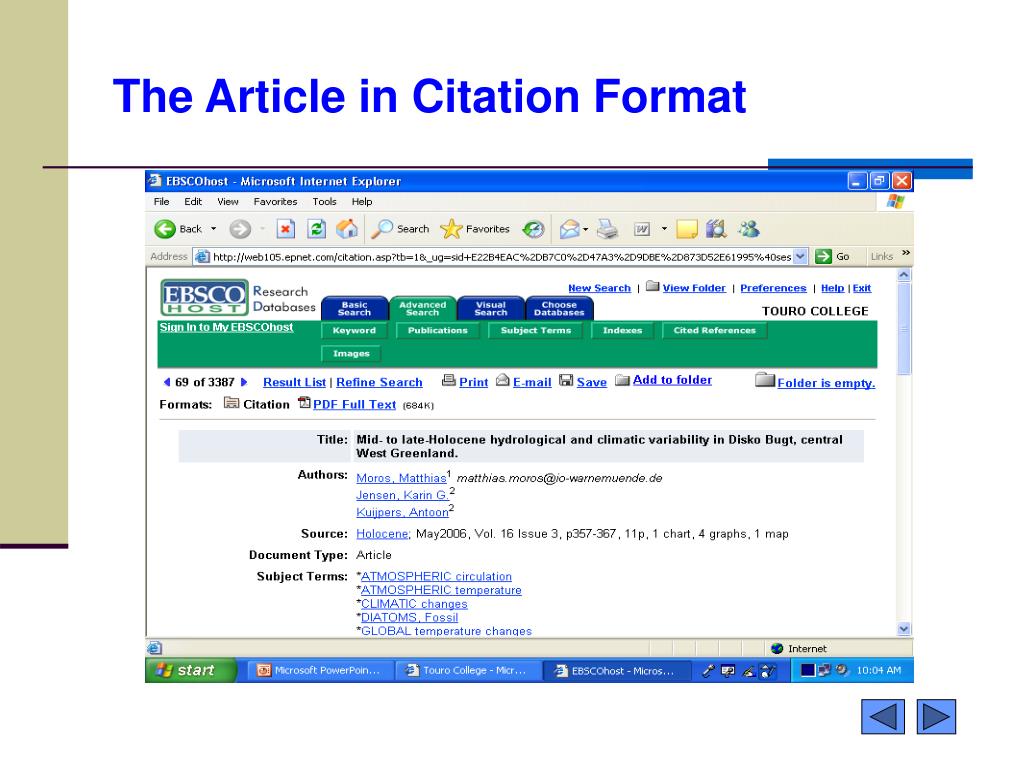The image size is (1024, 768).
Task: Switch to the Choose Databases tab
Action: coord(559,308)
